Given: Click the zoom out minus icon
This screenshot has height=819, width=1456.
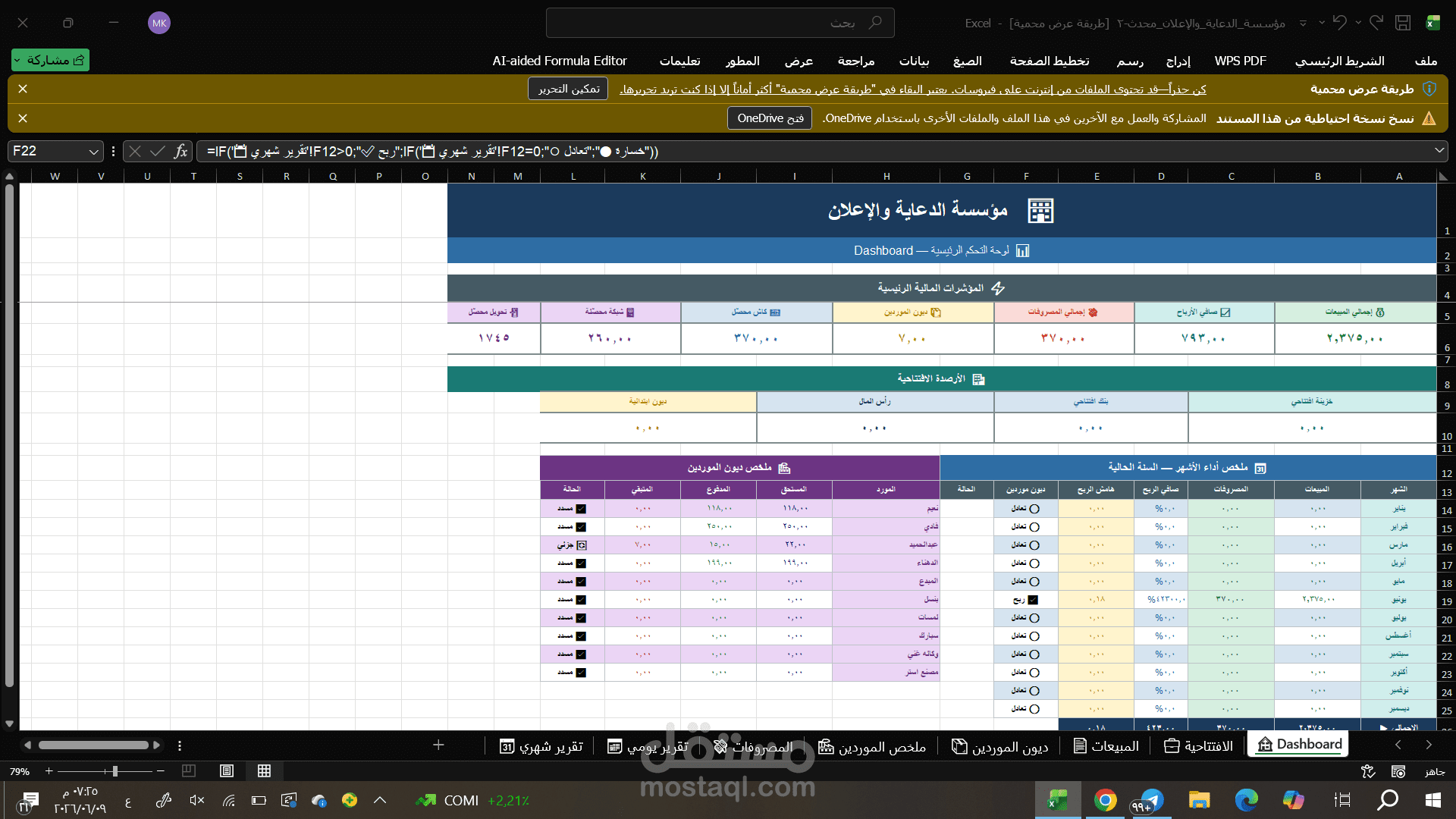Looking at the screenshot, I should click(161, 771).
